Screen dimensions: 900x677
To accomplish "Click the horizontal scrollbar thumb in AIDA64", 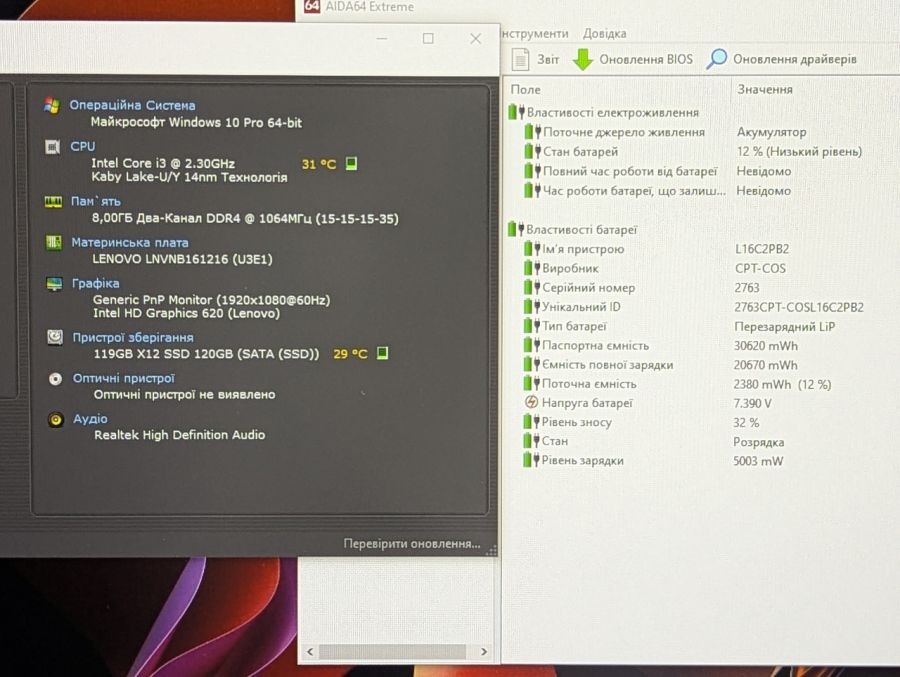I will coord(393,652).
